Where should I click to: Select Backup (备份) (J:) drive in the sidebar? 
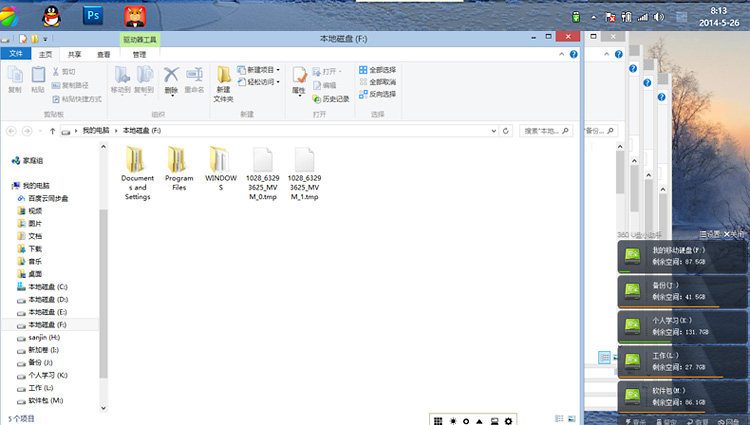pyautogui.click(x=35, y=362)
